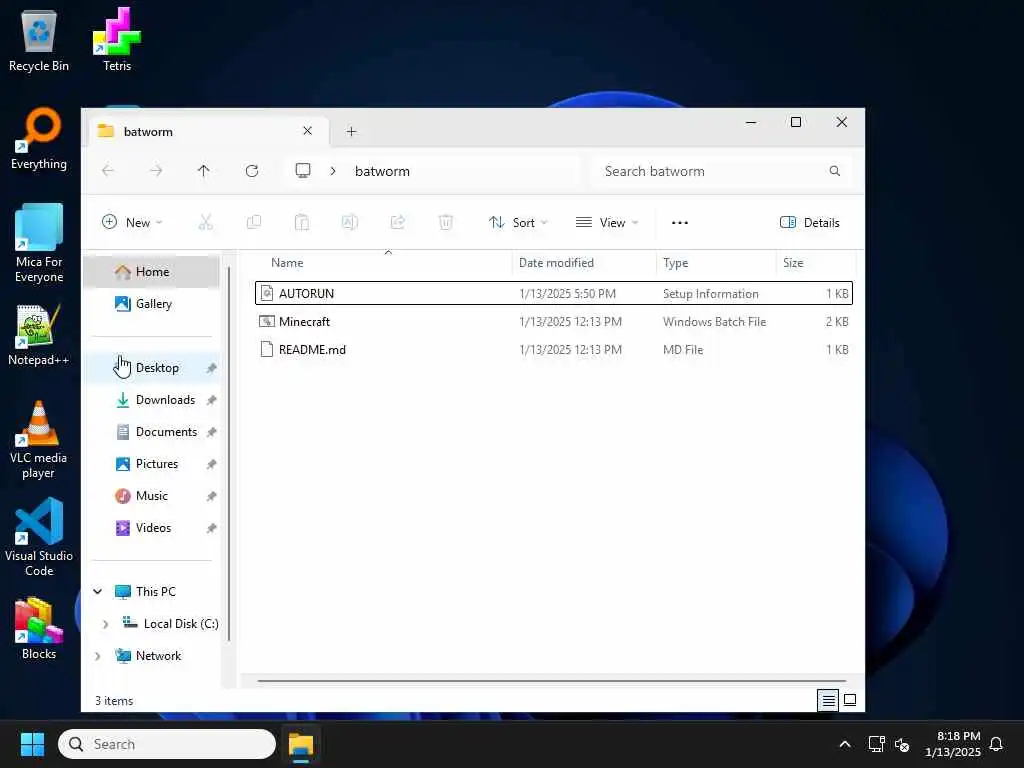Open the Downloads quick access folder

click(x=152, y=400)
